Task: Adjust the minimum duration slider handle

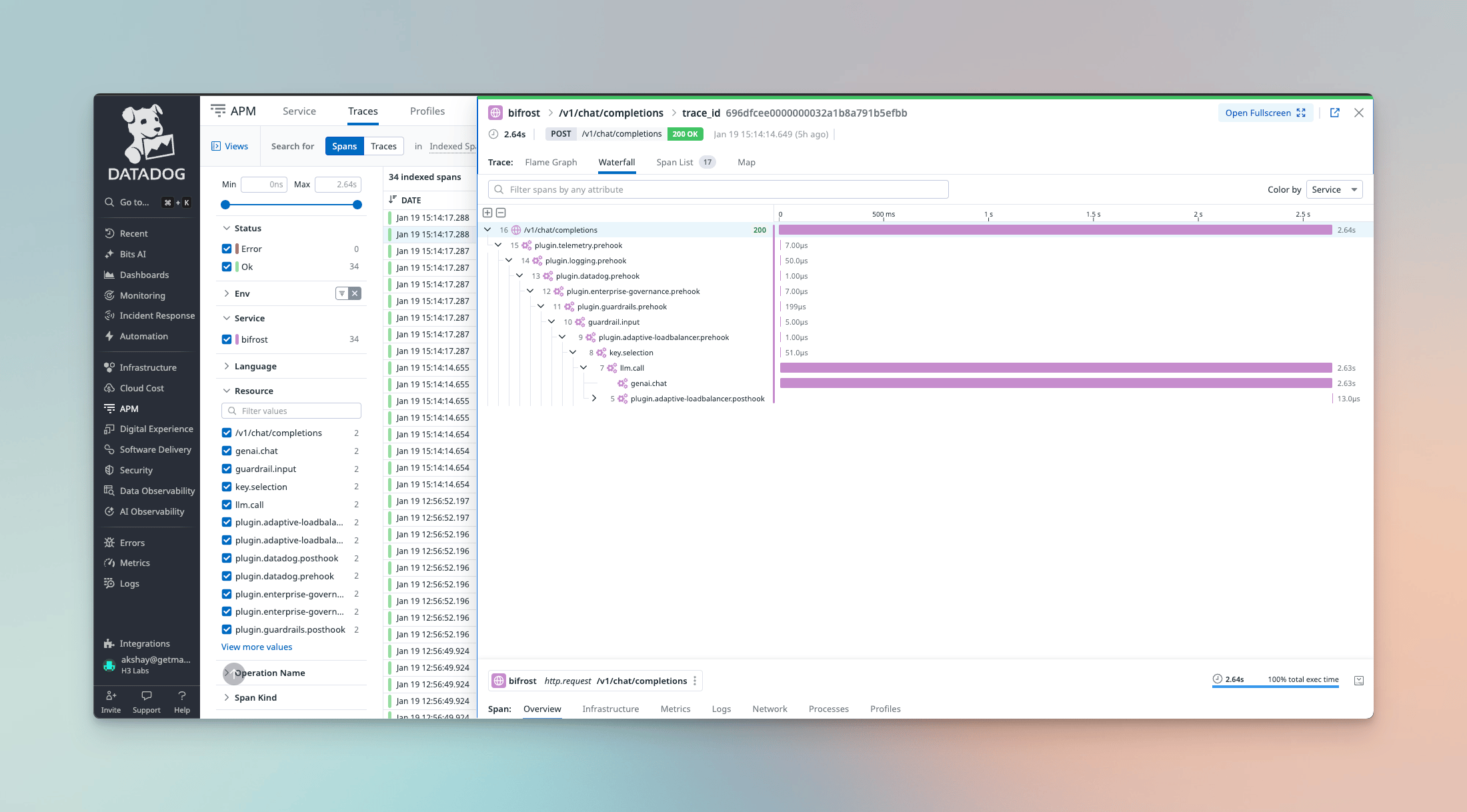Action: tap(225, 205)
